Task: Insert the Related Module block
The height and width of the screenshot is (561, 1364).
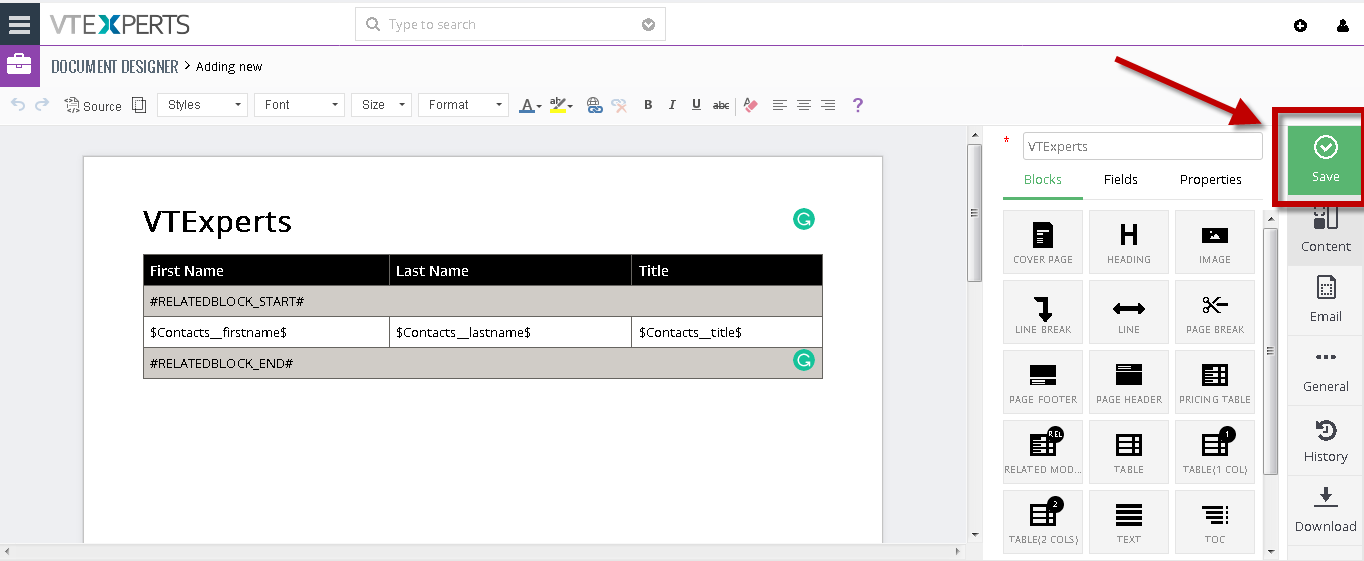Action: pyautogui.click(x=1043, y=452)
